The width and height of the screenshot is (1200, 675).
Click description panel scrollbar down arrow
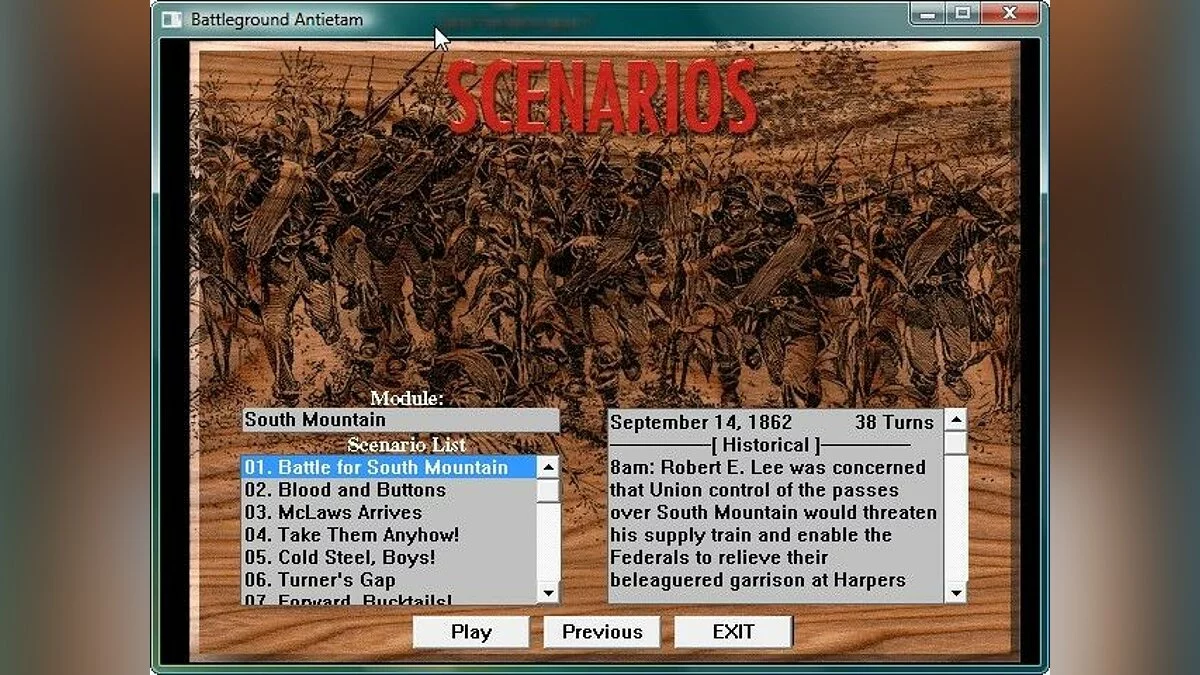[955, 592]
